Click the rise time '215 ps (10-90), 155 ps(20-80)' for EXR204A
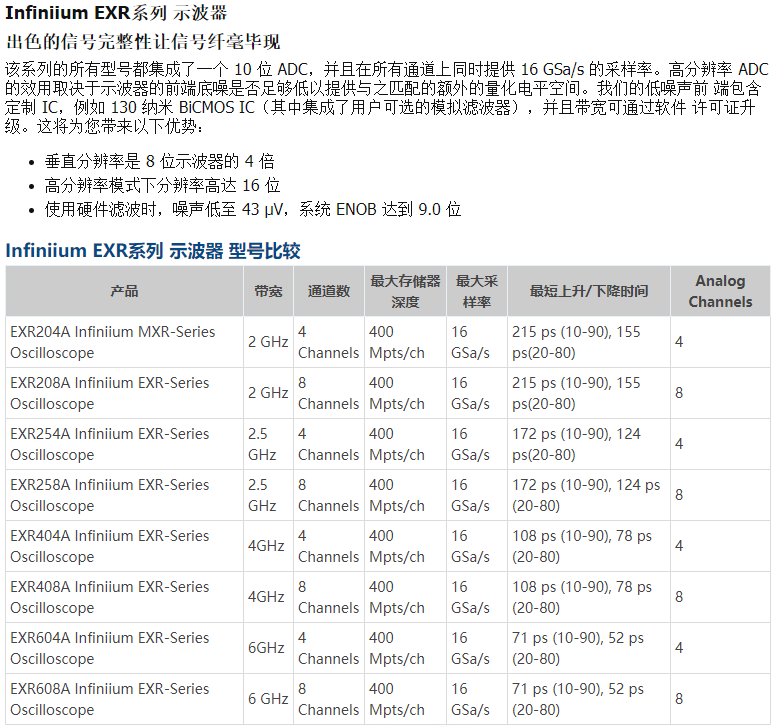The width and height of the screenshot is (774, 727). (x=576, y=342)
